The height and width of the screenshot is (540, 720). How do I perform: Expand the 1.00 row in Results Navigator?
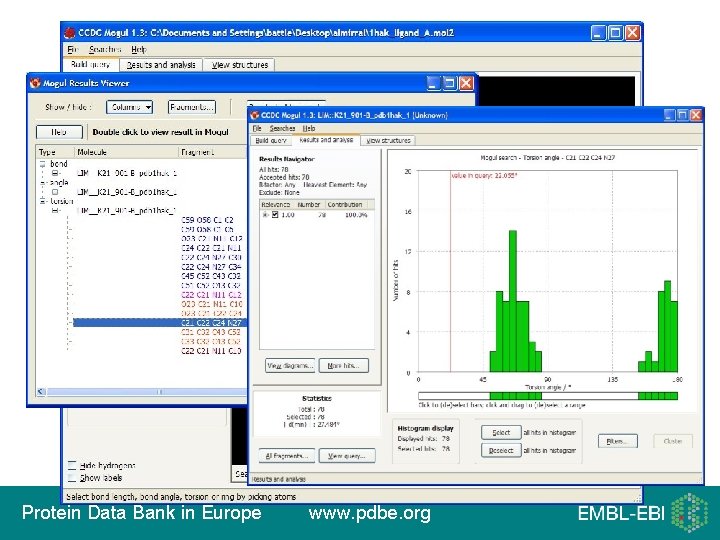(x=265, y=214)
